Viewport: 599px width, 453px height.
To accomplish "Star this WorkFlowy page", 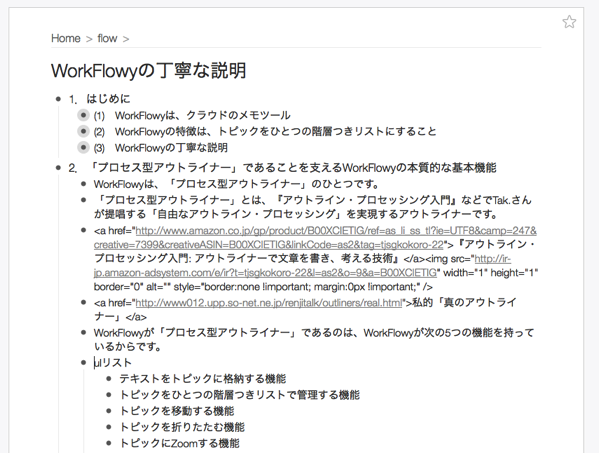I will pos(569,22).
